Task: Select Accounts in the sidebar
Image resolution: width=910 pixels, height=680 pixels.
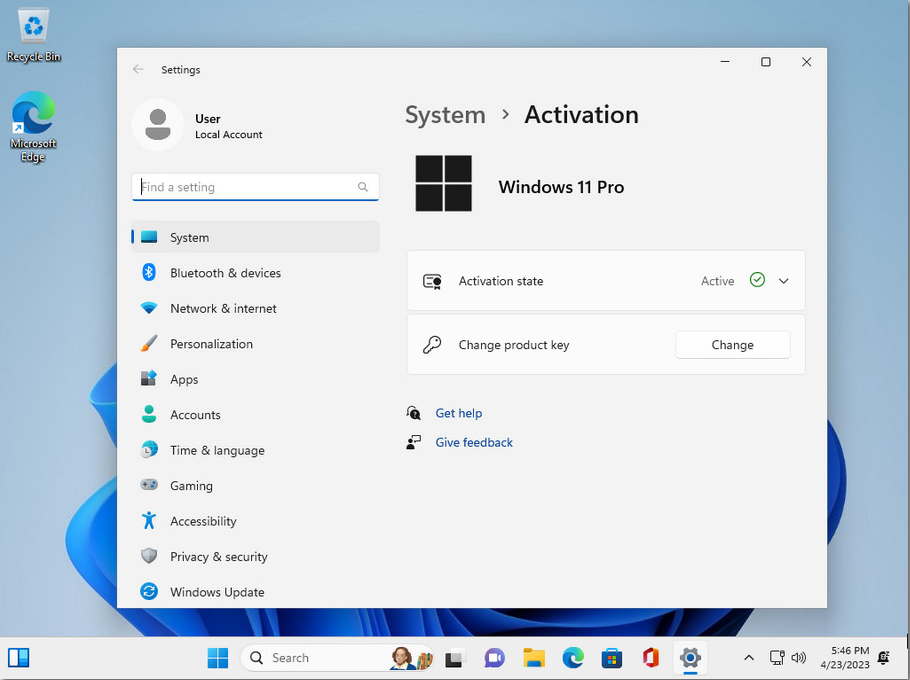Action: coord(255,414)
